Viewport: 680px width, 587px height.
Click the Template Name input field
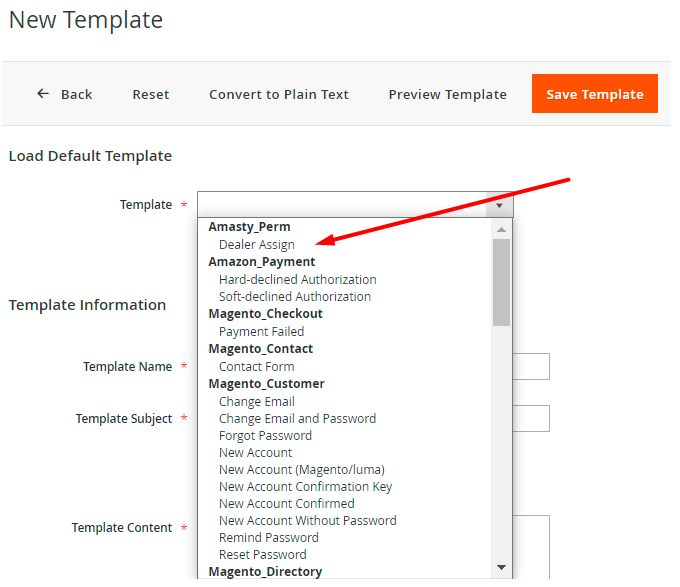click(531, 367)
